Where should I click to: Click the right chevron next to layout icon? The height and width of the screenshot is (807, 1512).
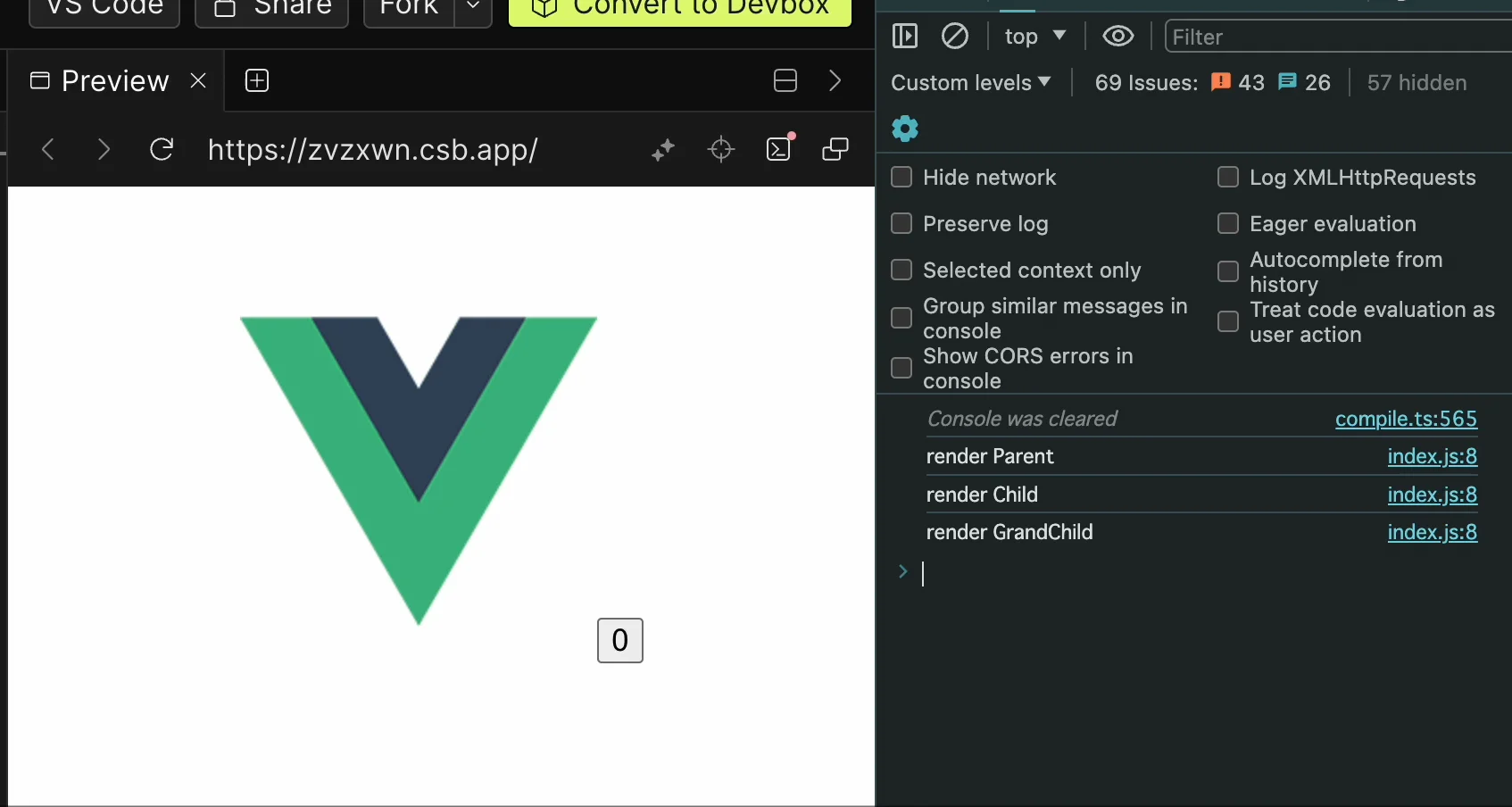click(x=835, y=81)
